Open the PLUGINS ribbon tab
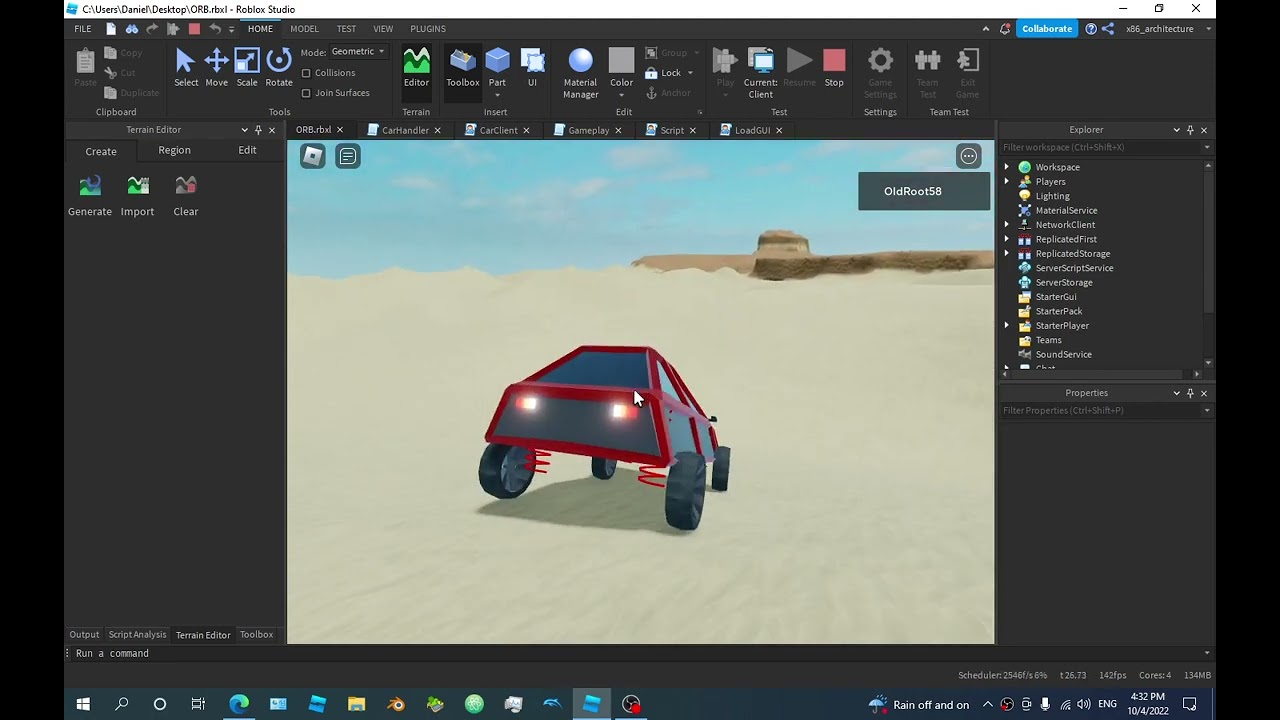1280x720 pixels. (x=428, y=29)
